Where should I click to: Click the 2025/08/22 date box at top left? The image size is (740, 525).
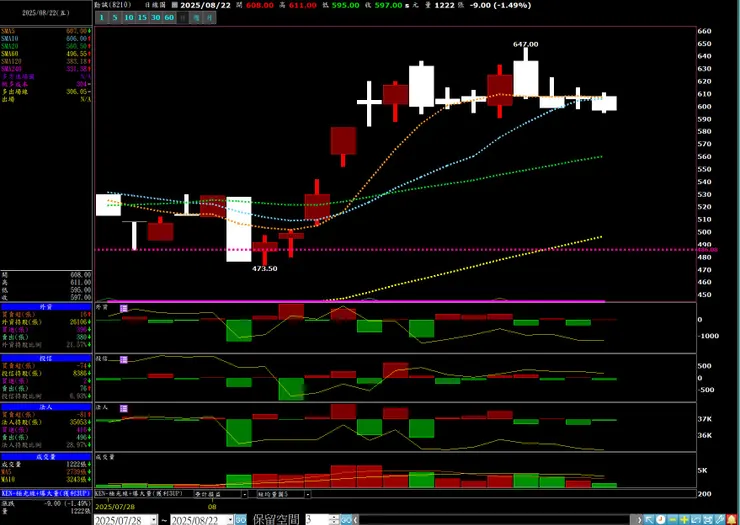[46, 13]
